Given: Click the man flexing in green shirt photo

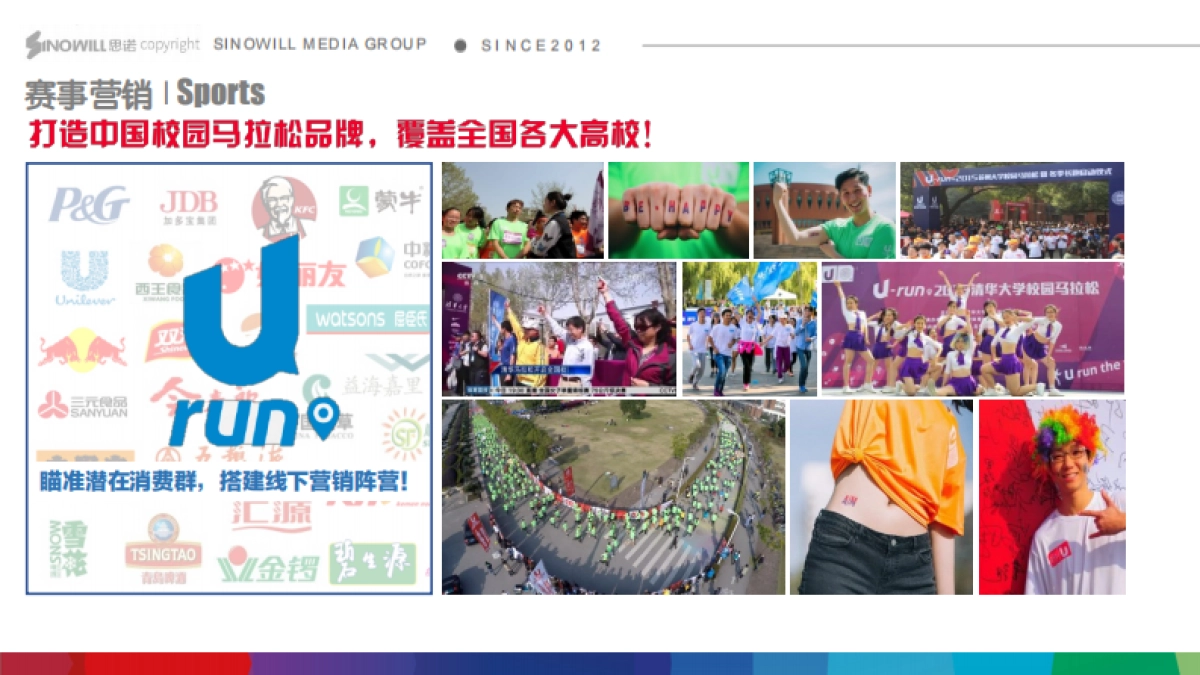Looking at the screenshot, I should [824, 210].
